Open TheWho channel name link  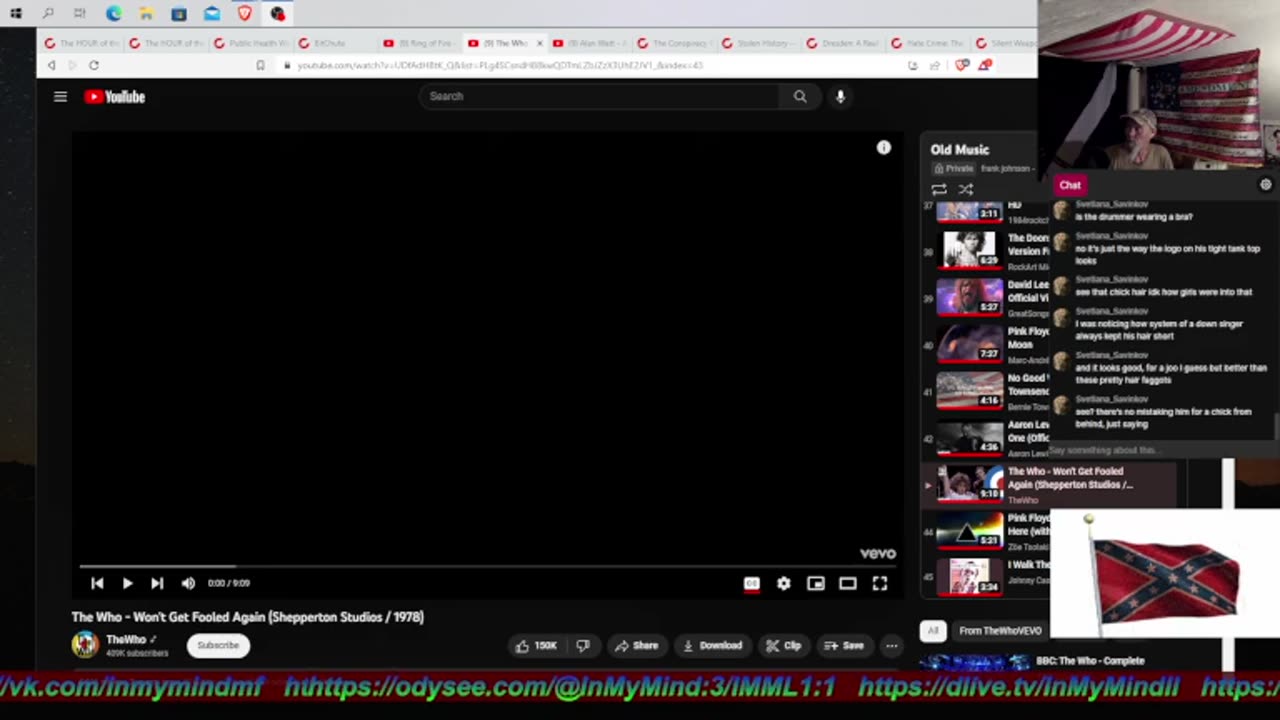126,639
